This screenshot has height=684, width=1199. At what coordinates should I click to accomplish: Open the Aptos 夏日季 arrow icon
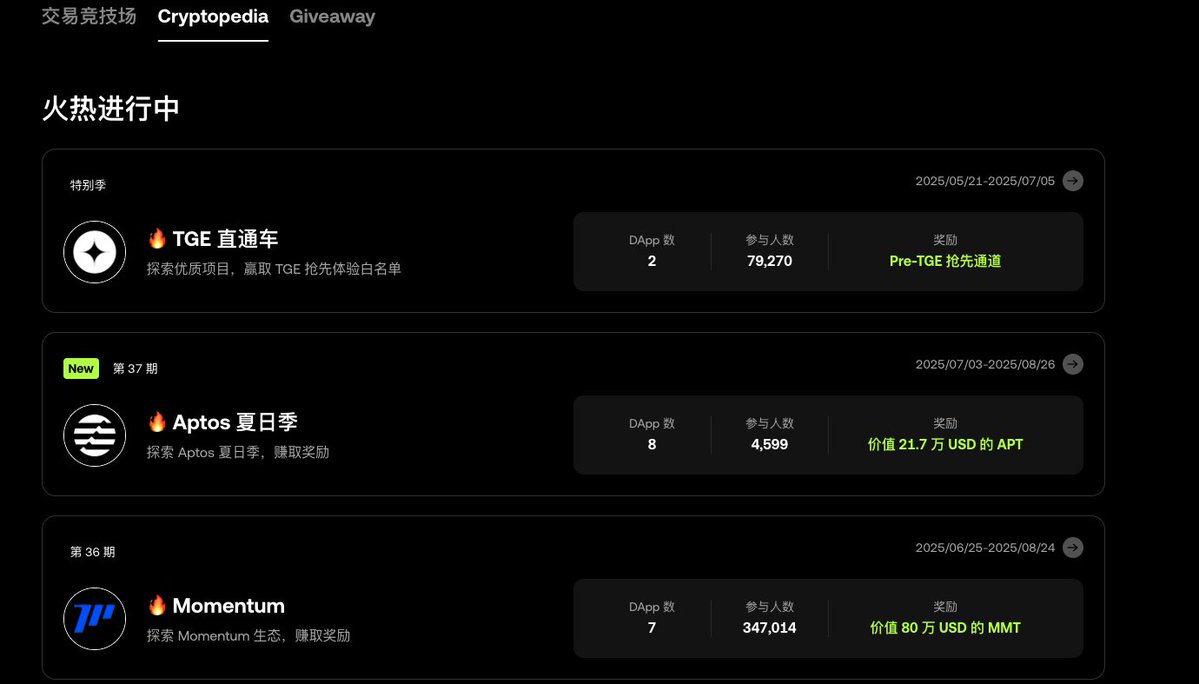coord(1073,365)
